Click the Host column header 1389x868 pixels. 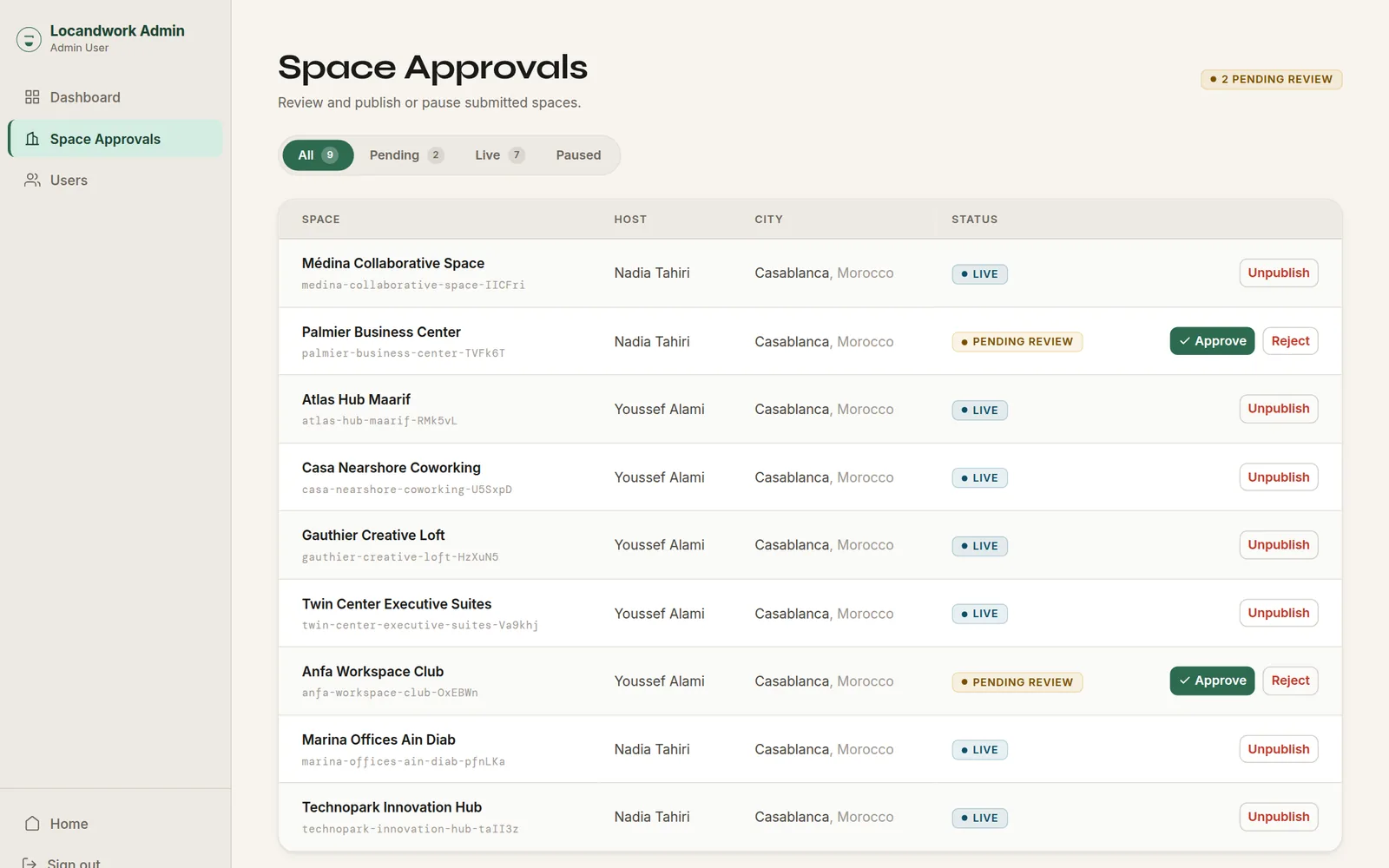630,220
